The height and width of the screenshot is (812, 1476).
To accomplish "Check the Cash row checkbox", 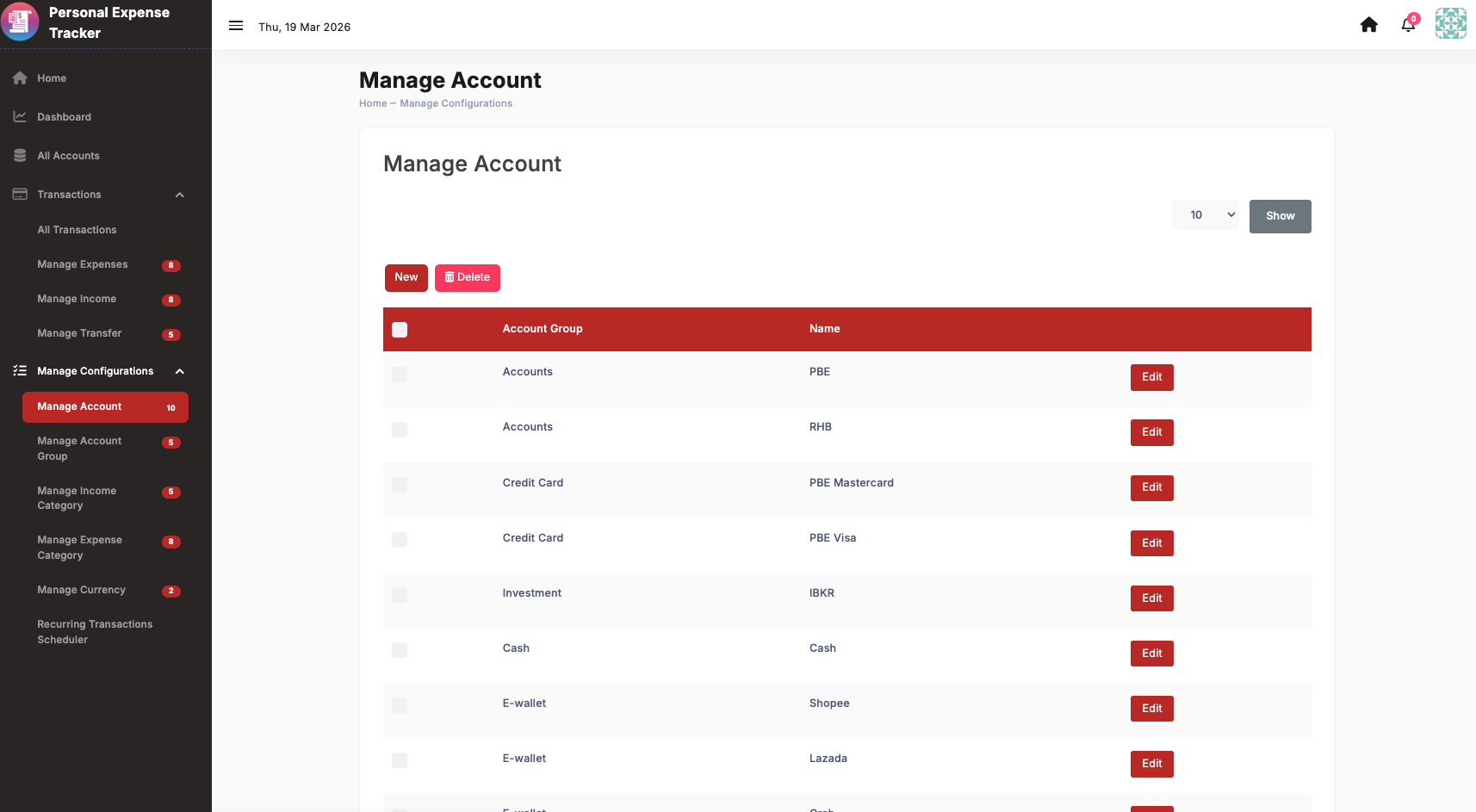I will [400, 650].
